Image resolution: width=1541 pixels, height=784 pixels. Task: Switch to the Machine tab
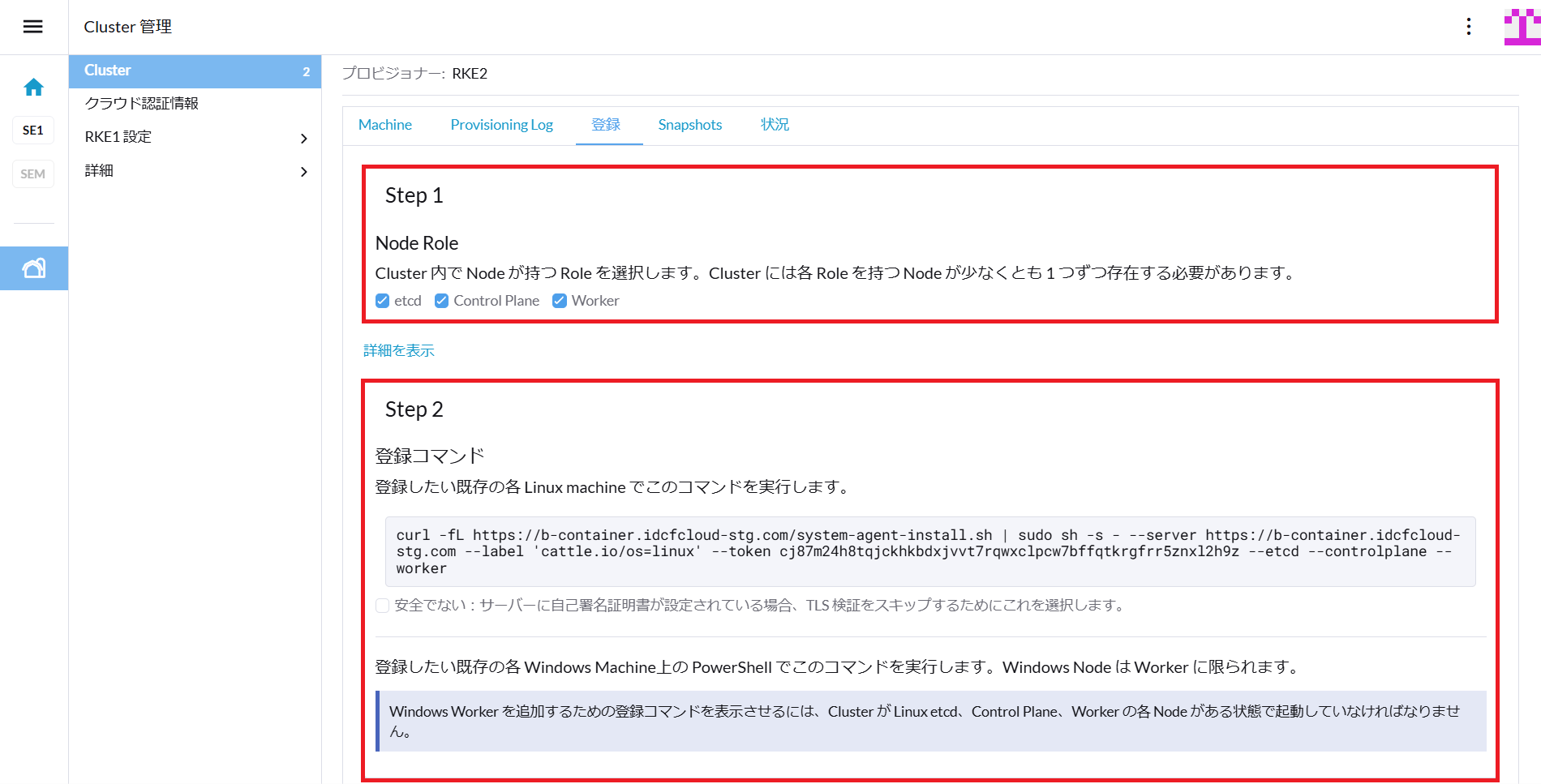[385, 125]
